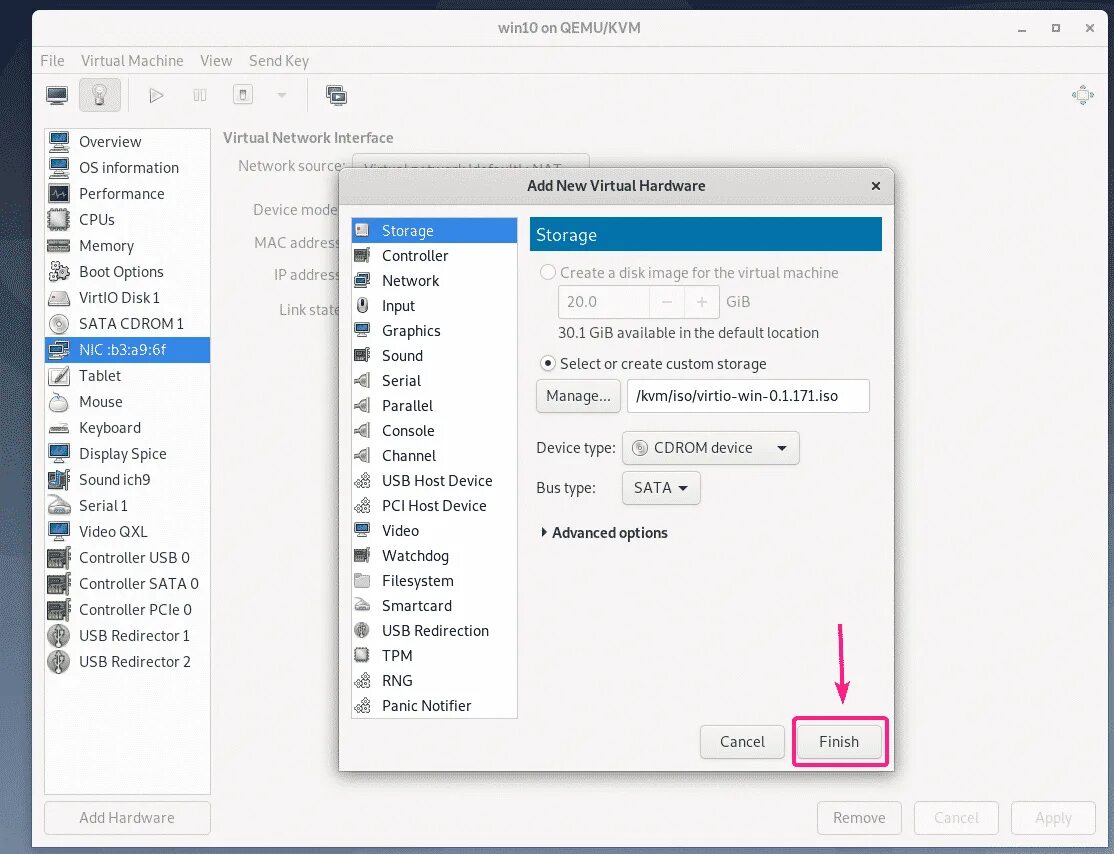Click the shut down toolbar icon
Viewport: 1114px width, 854px height.
[242, 95]
